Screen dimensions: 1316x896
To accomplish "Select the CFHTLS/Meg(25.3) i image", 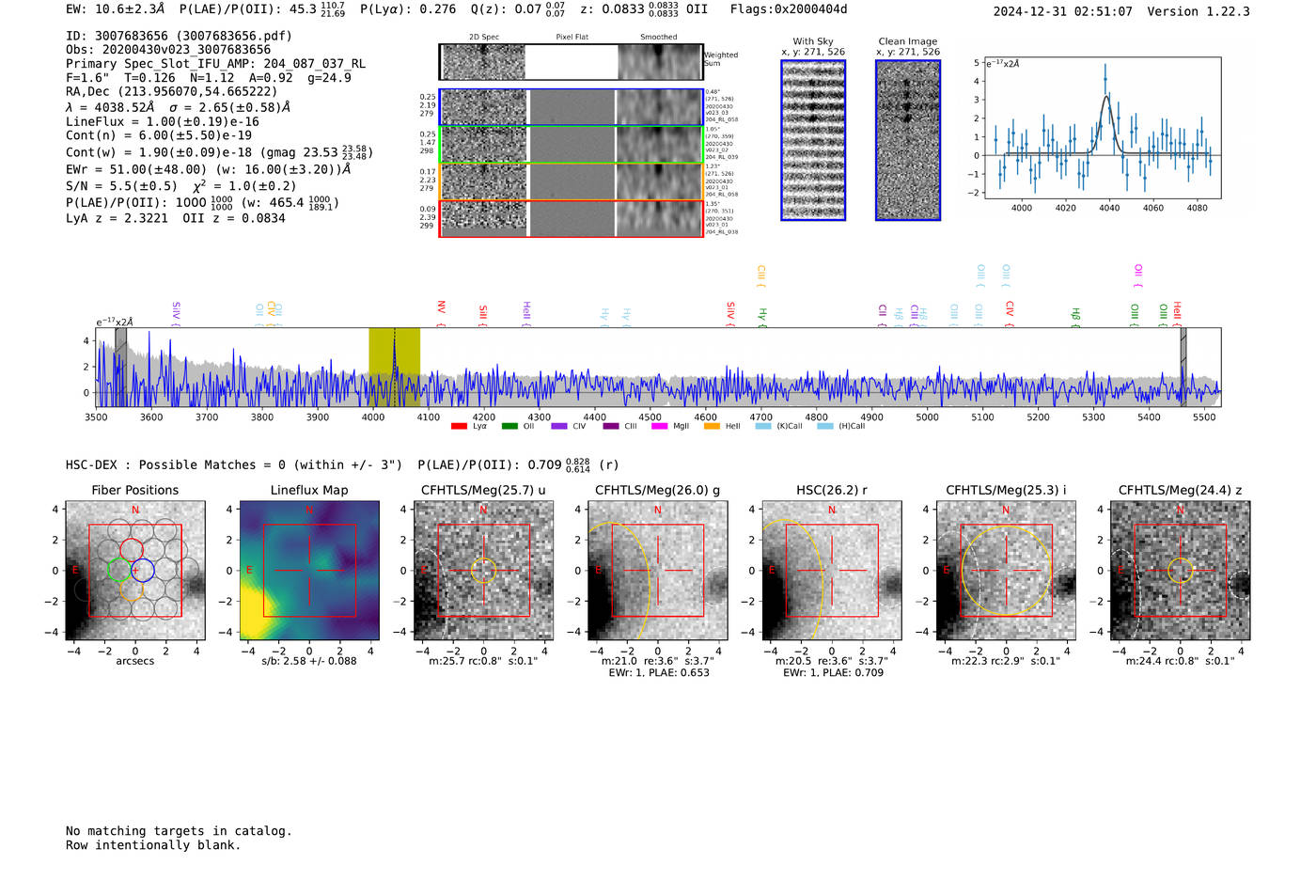I will [1006, 571].
